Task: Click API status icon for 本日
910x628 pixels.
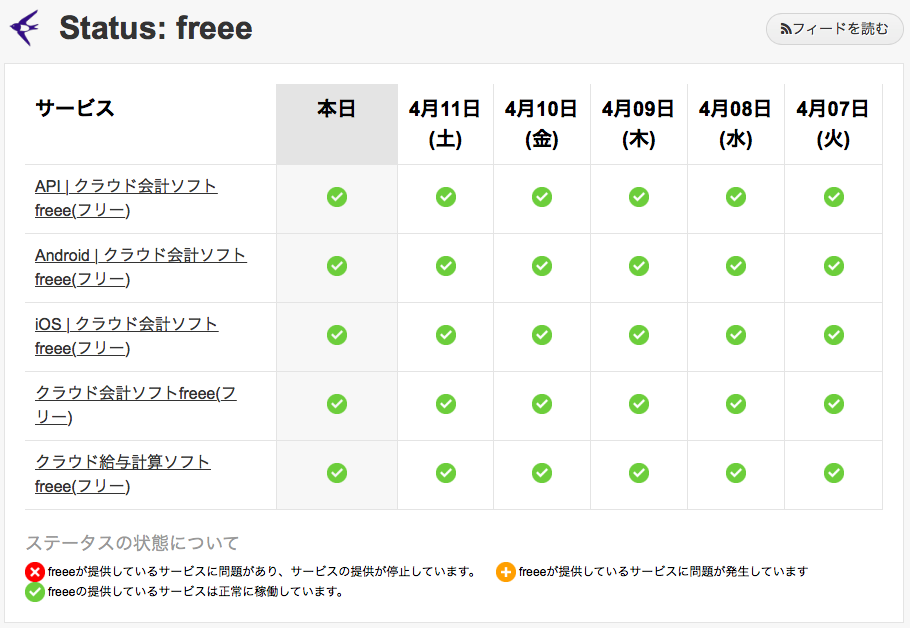Action: [x=337, y=197]
